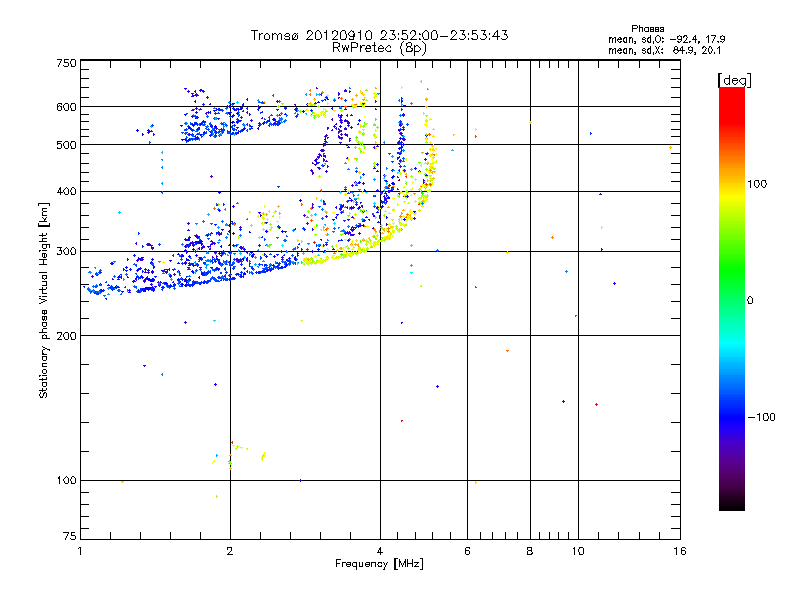Click the 'Stationary phase Virtual Height [km]' axis label
800x600 pixels.
(44, 300)
